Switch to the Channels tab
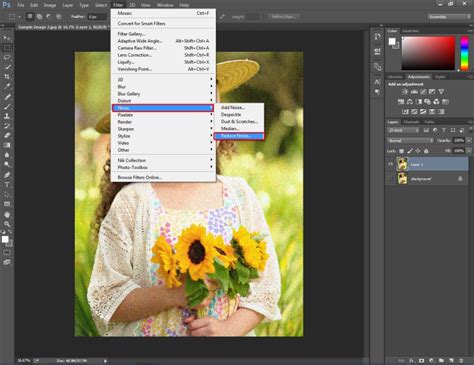The image size is (474, 365). [x=411, y=122]
